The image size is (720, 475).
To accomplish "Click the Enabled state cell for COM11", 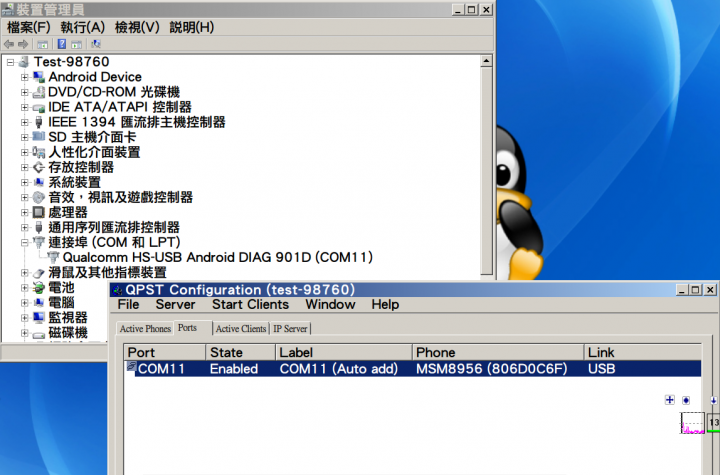I will [234, 369].
